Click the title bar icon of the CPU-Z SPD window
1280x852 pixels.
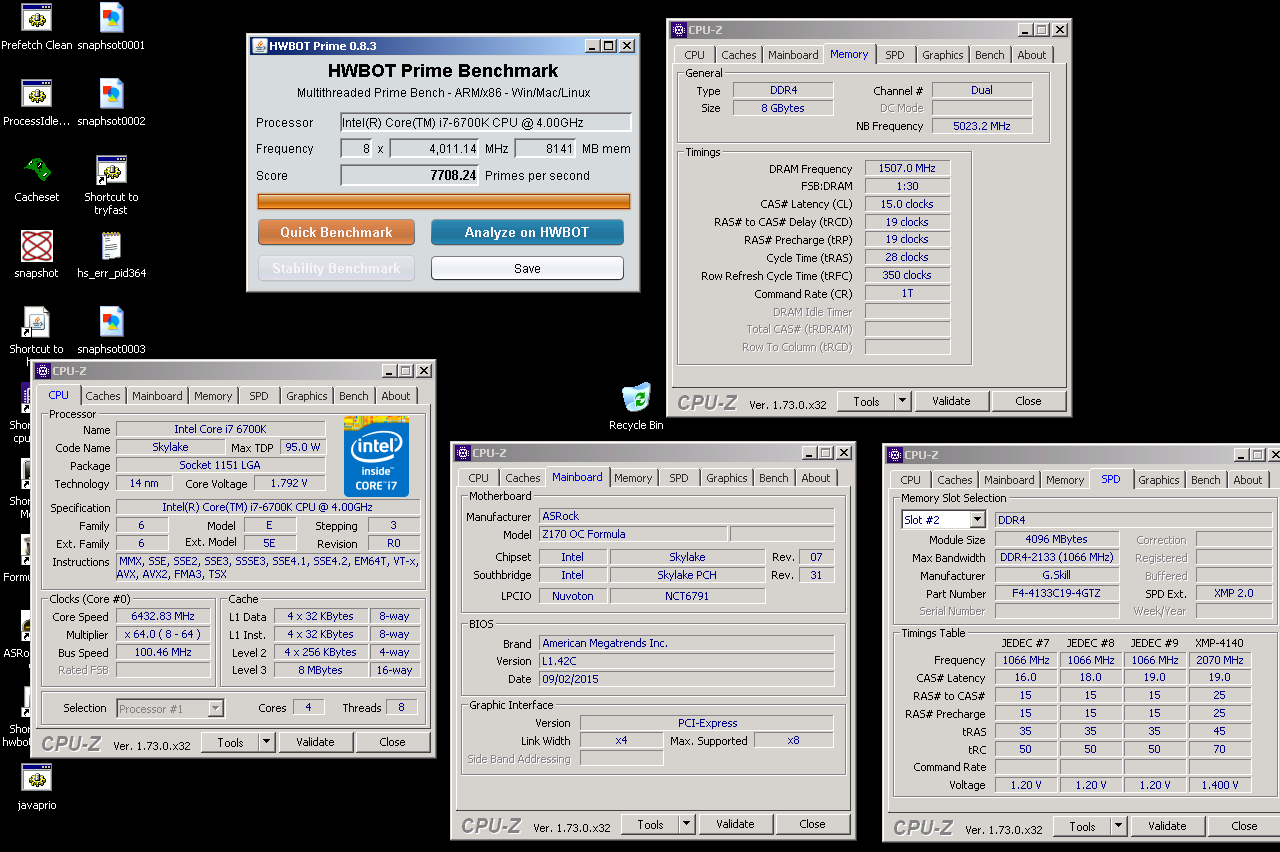895,455
